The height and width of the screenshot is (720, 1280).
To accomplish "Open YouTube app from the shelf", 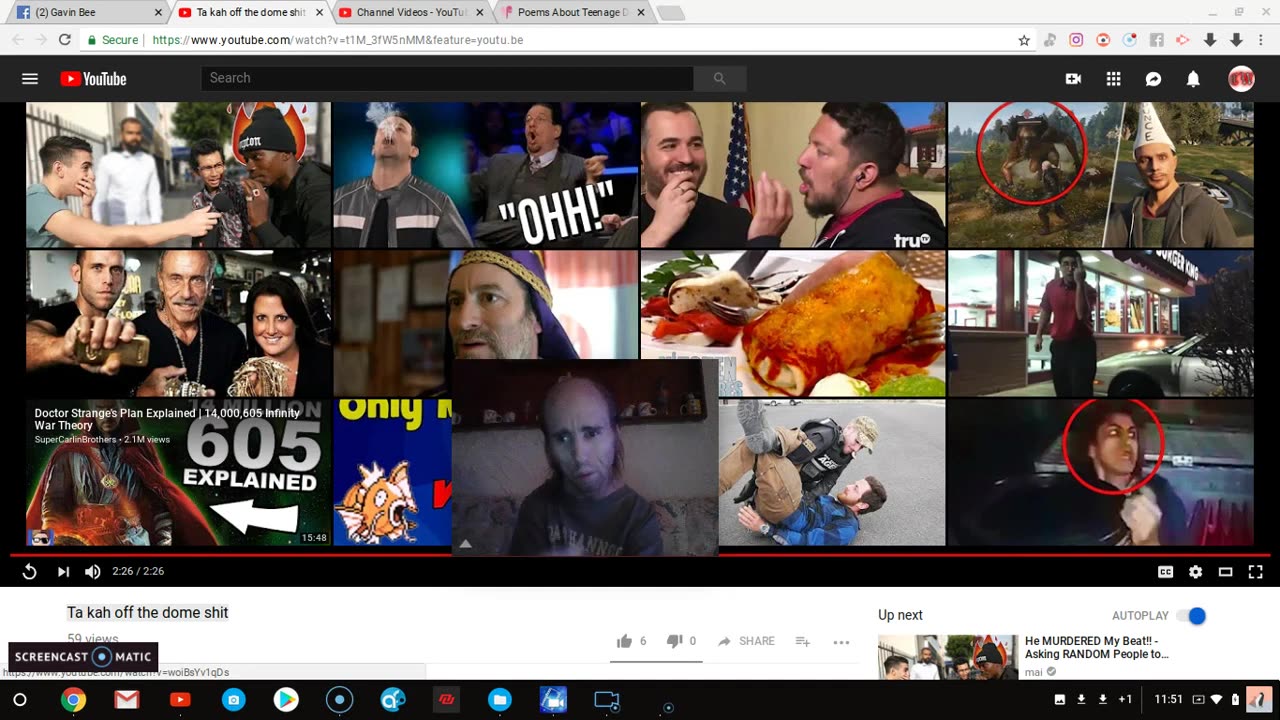I will tap(180, 700).
